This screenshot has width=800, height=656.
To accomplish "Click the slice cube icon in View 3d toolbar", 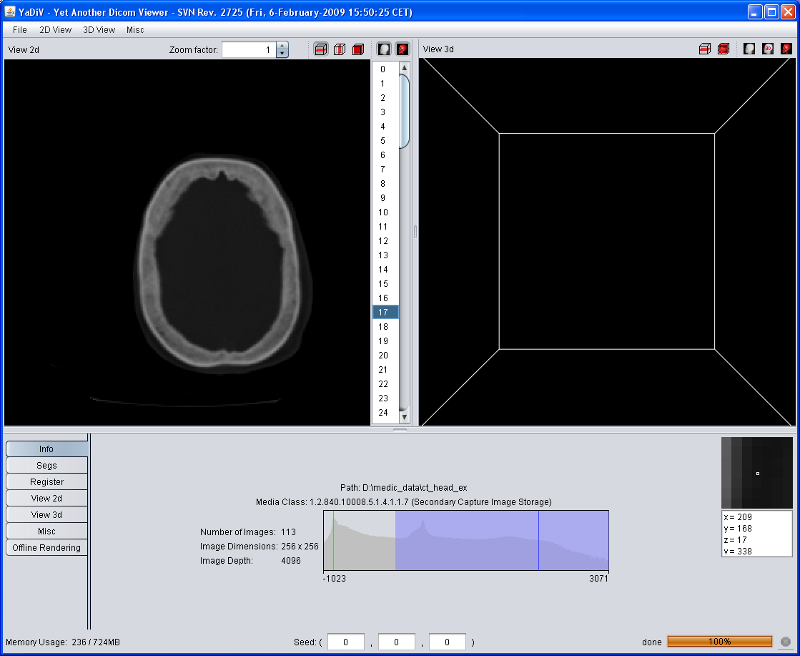I will 705,48.
